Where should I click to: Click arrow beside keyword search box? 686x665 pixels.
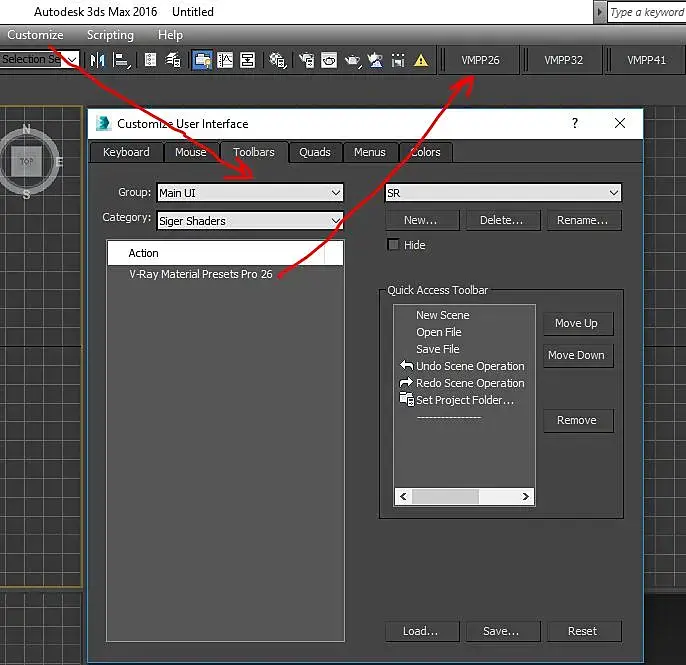coord(599,12)
